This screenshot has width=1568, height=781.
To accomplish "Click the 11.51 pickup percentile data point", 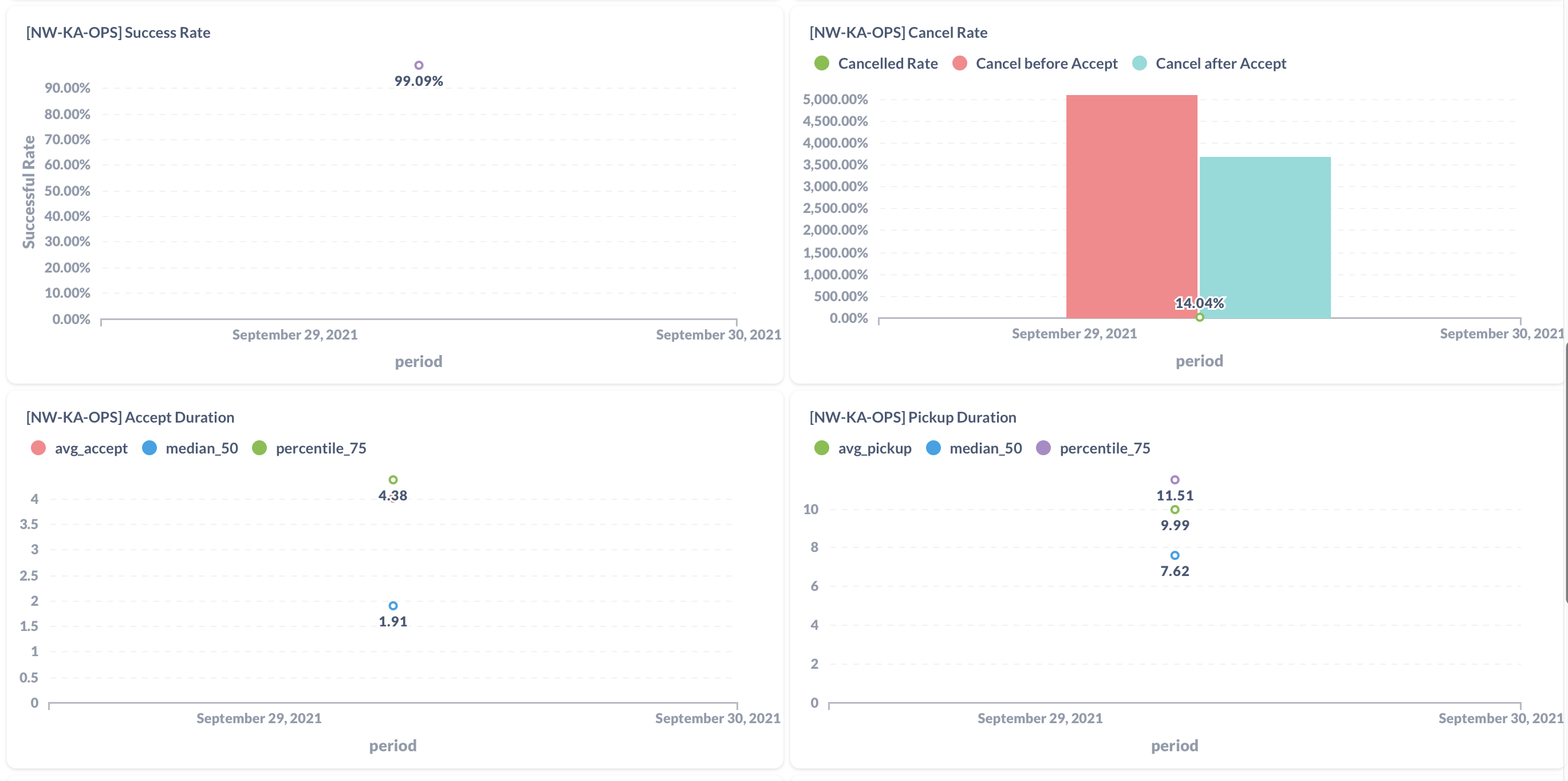I will pyautogui.click(x=1175, y=480).
